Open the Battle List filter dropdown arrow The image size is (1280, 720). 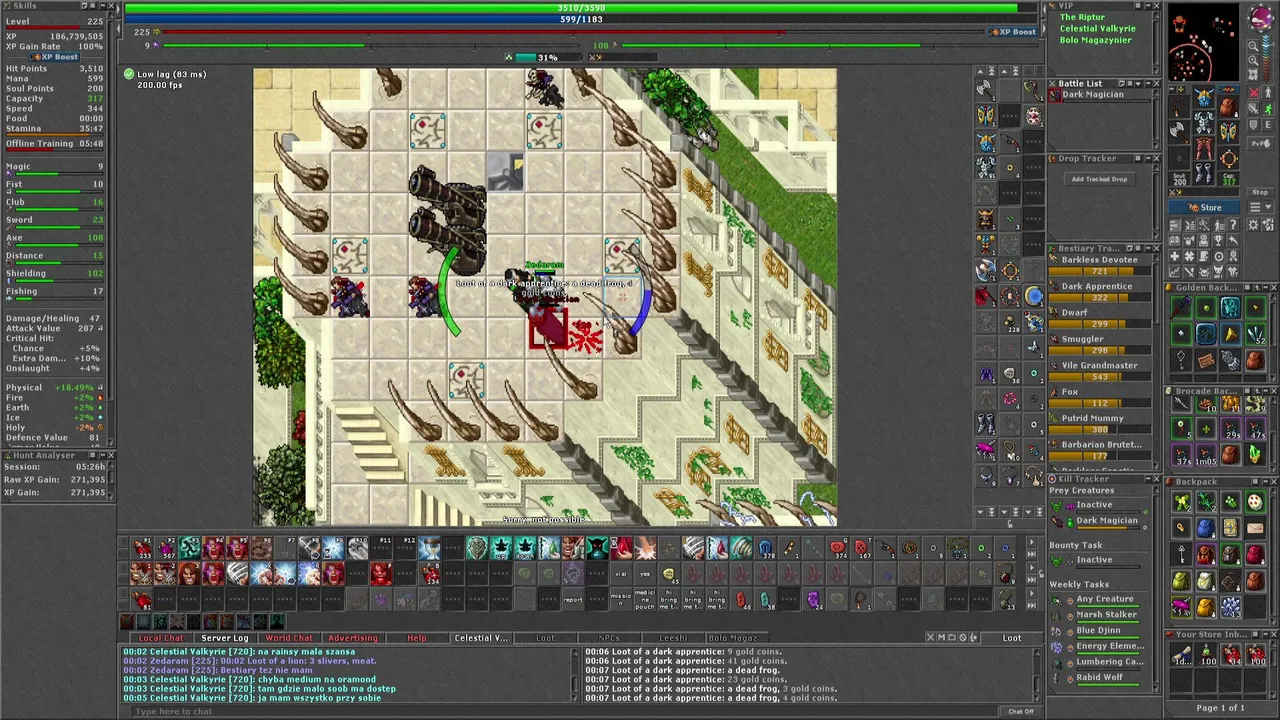coord(1138,83)
